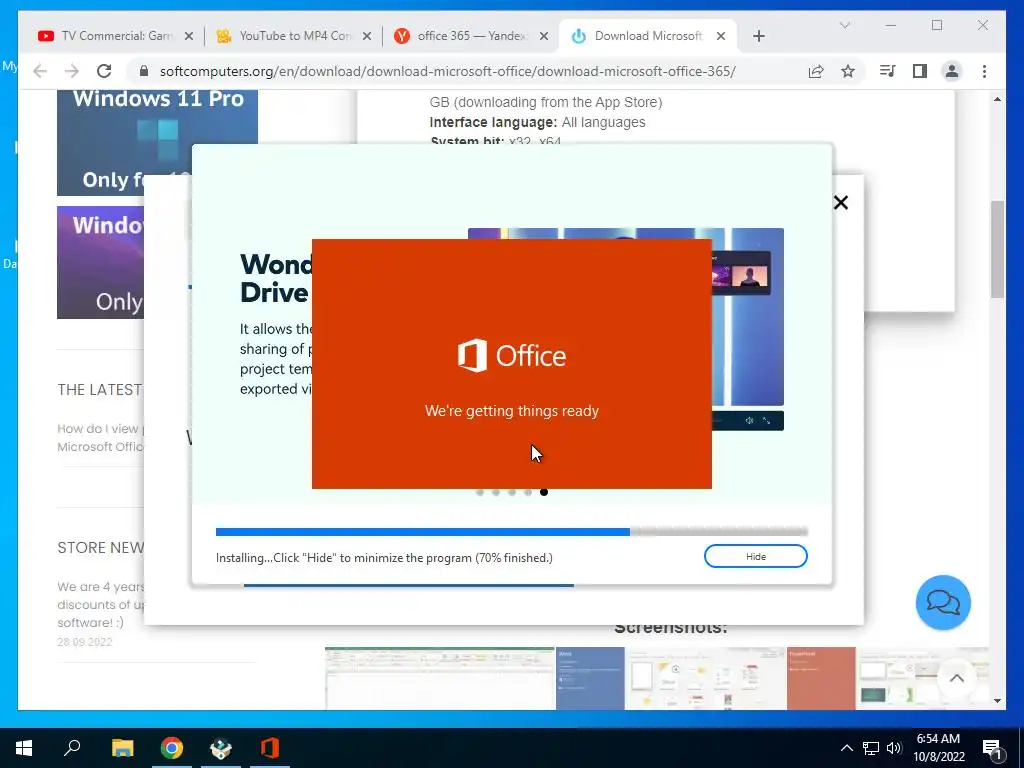Click the Hide button in installer

pyautogui.click(x=756, y=556)
